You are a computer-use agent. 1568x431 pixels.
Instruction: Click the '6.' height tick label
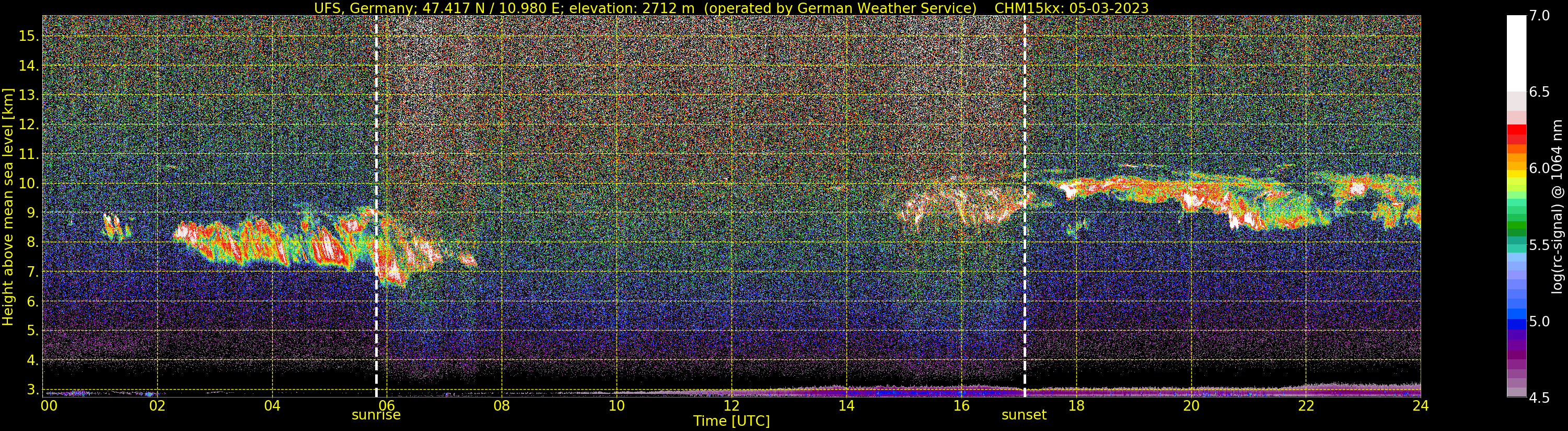point(32,301)
